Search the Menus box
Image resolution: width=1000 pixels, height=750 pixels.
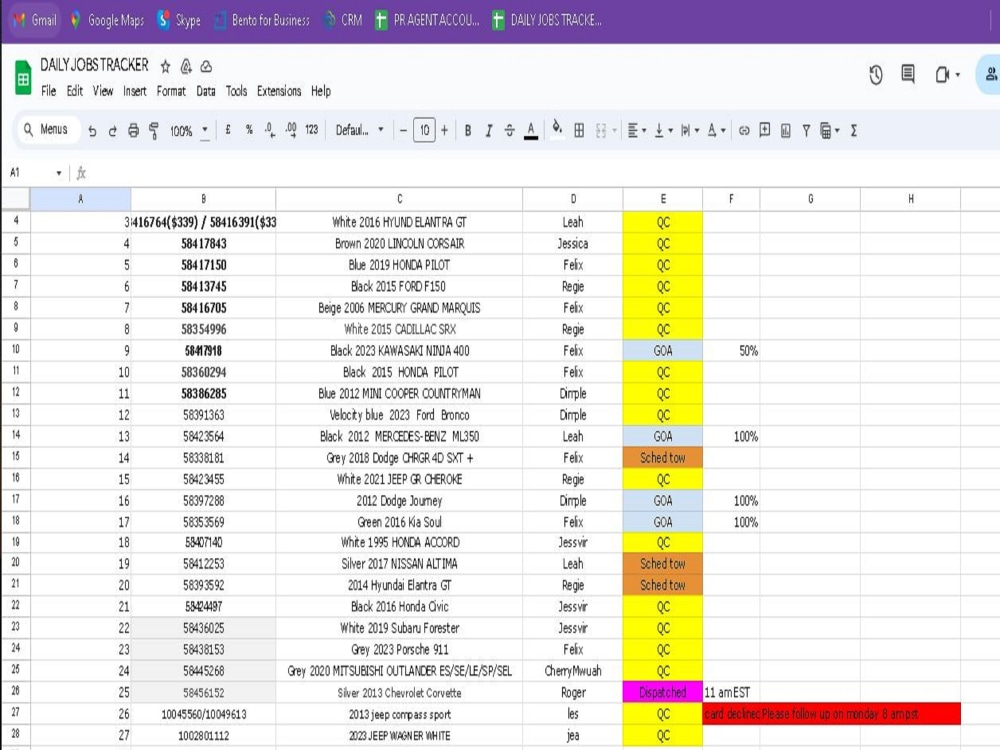pos(49,129)
